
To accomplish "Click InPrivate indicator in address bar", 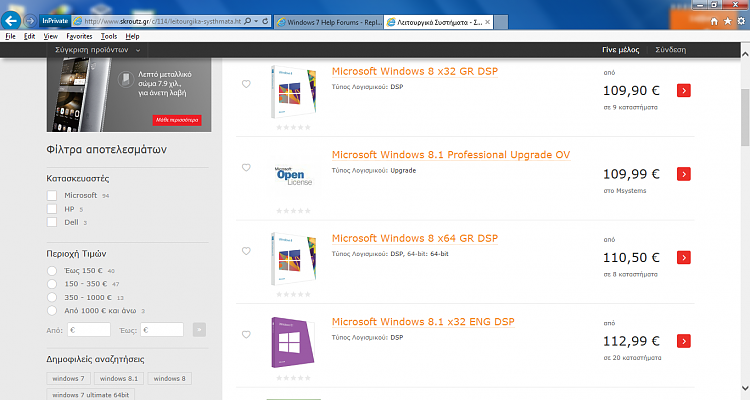I will click(x=55, y=21).
